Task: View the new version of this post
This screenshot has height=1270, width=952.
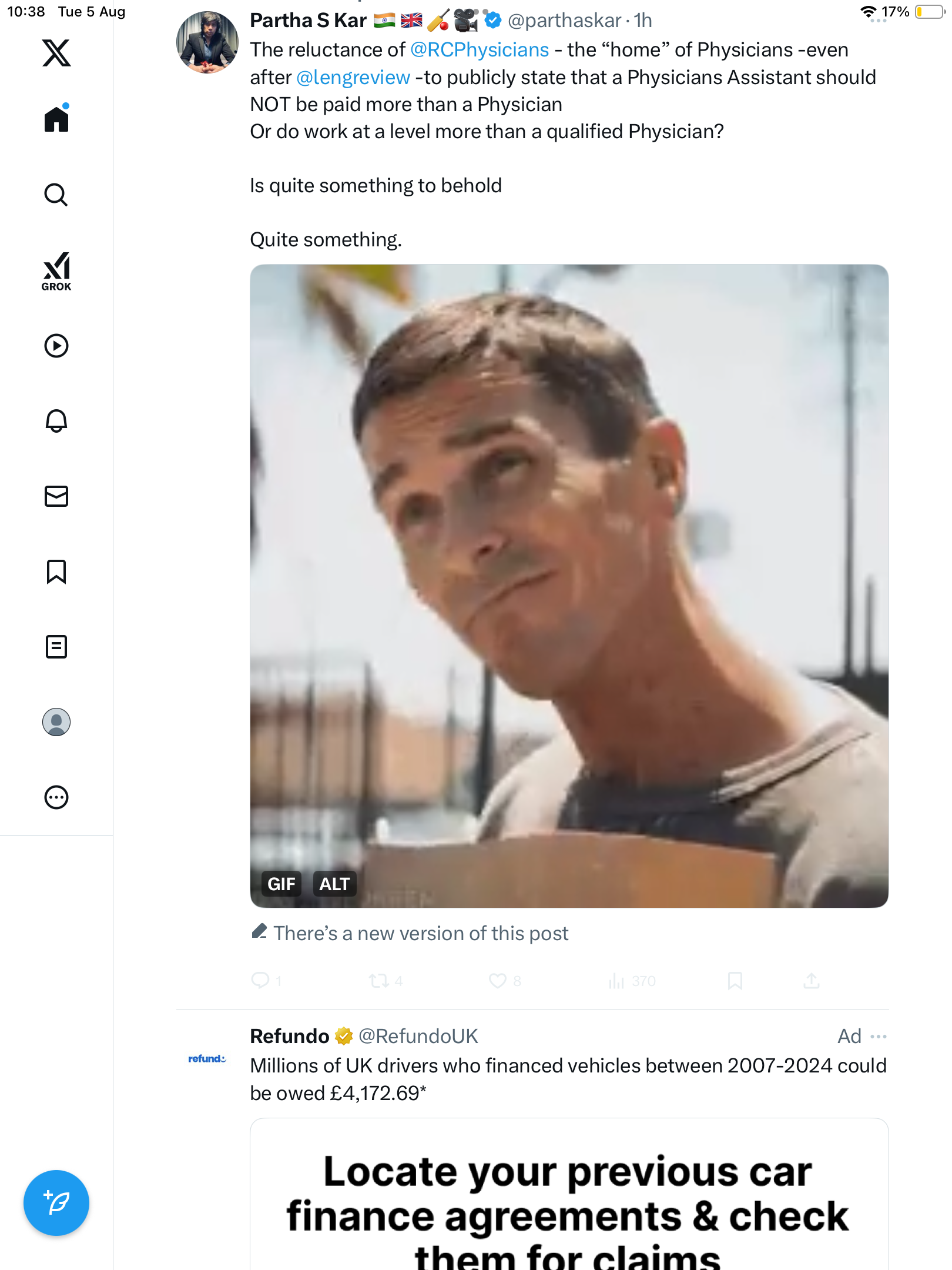Action: [421, 933]
